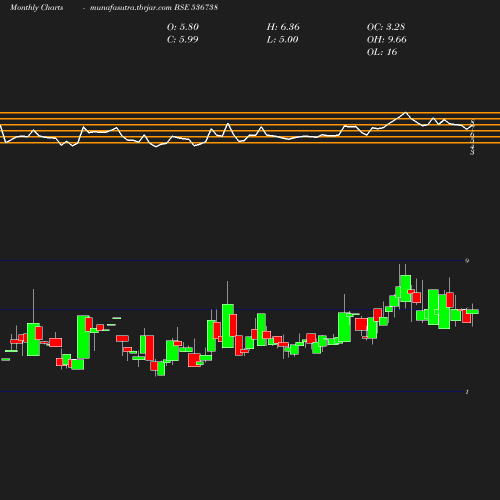This screenshot has width=500, height=500.
Task: Click the close value 'C: 5.99'
Action: (182, 40)
